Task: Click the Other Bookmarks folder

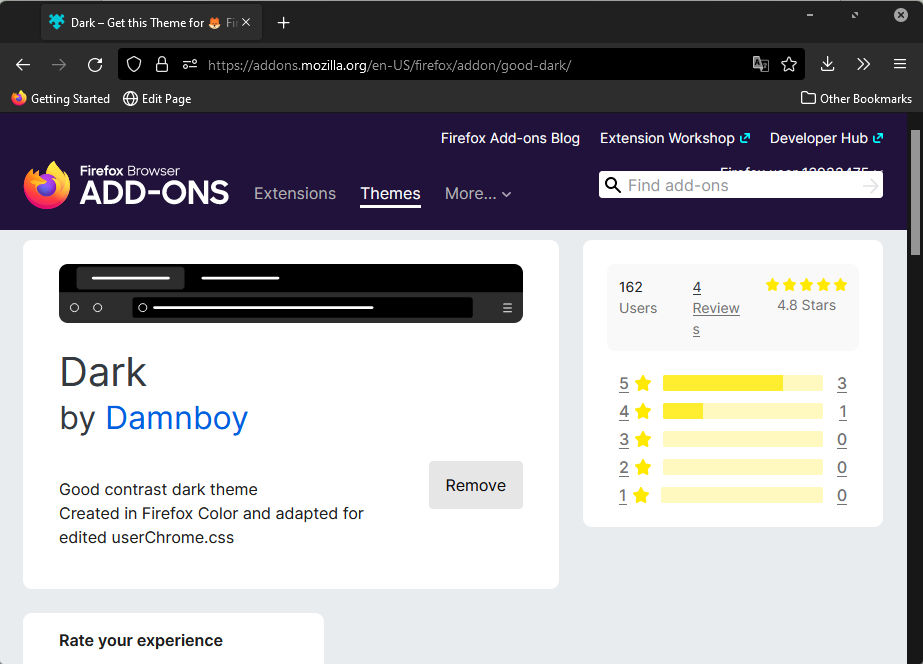Action: click(856, 98)
